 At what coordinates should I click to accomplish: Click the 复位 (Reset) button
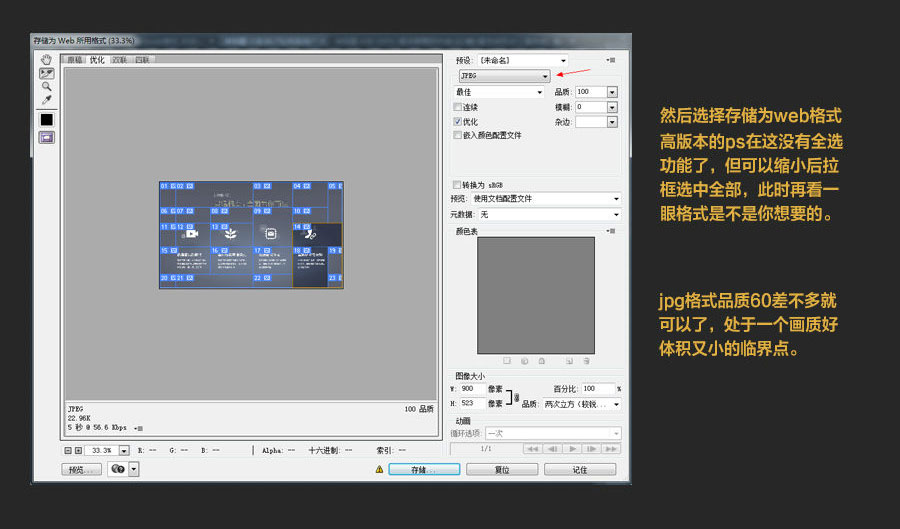point(502,468)
